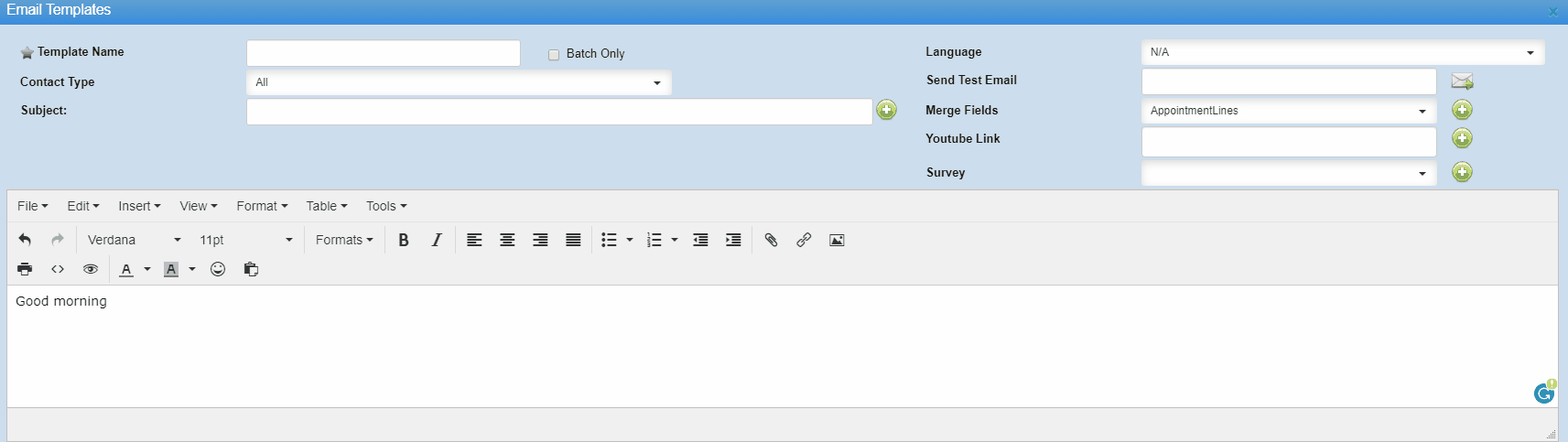Click the Bold formatting icon
1568x442 pixels.
pos(404,240)
